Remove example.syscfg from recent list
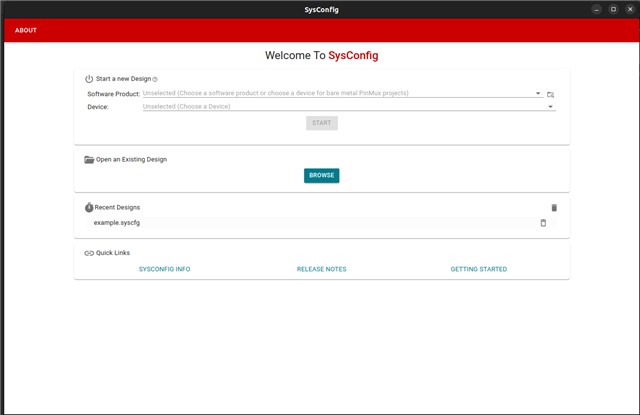 point(543,223)
